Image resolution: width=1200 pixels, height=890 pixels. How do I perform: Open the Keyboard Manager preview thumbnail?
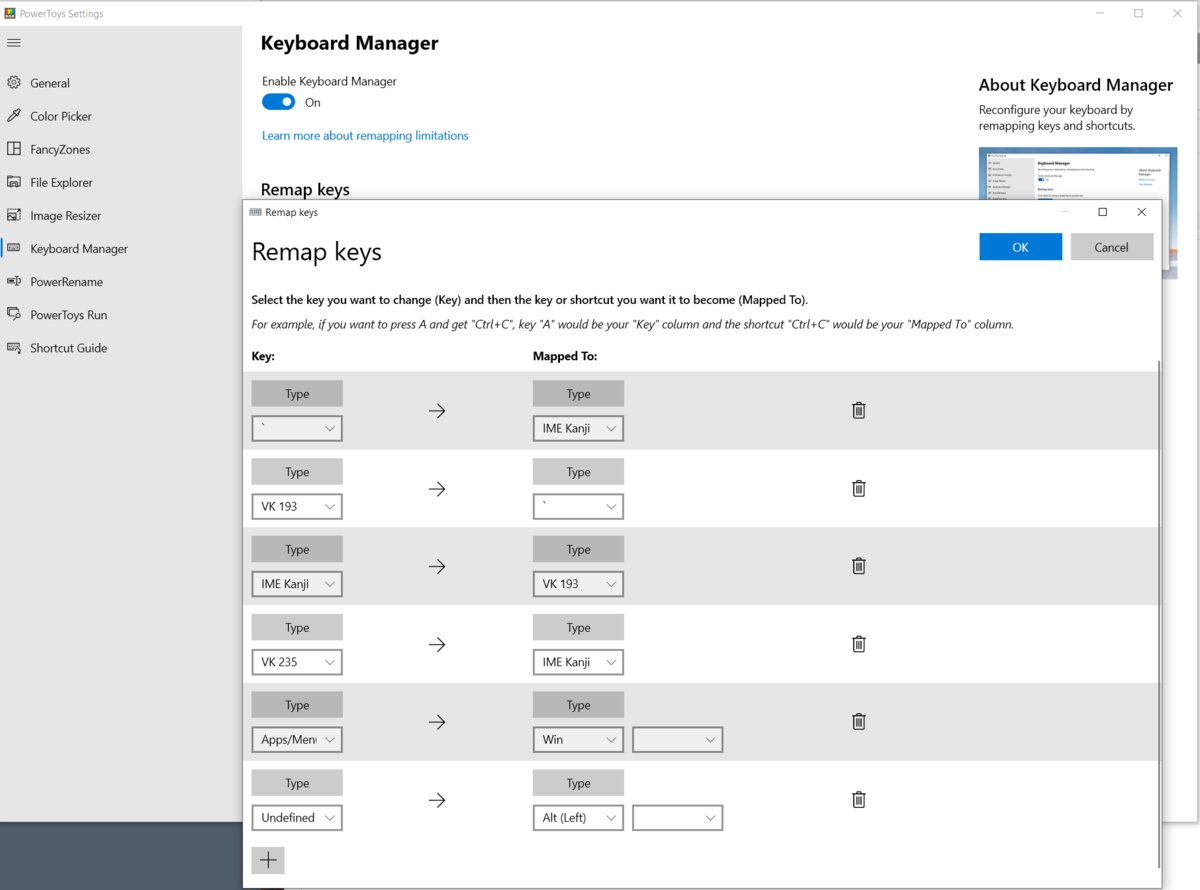point(1077,175)
